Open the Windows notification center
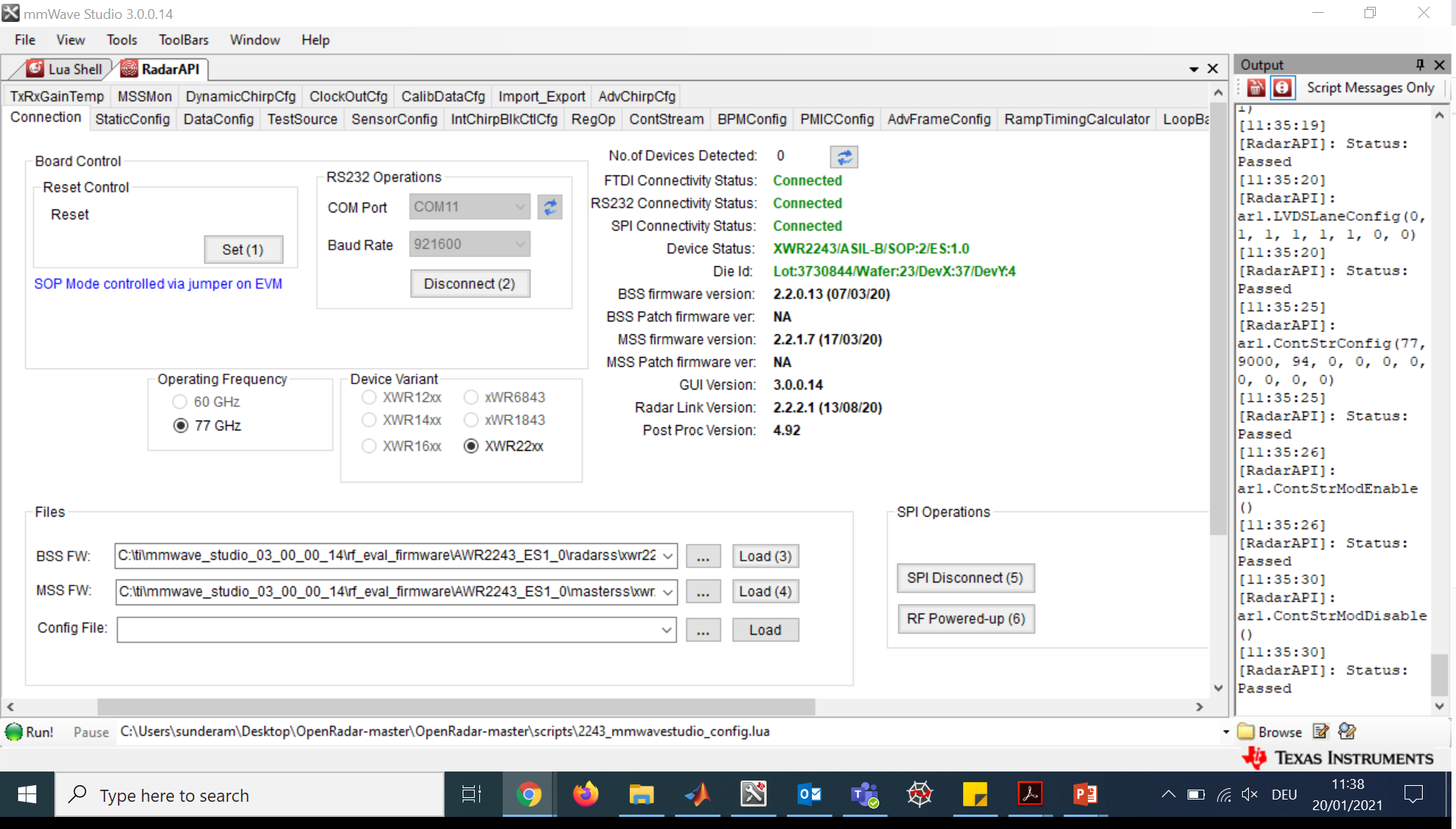1456x829 pixels. 1413,794
